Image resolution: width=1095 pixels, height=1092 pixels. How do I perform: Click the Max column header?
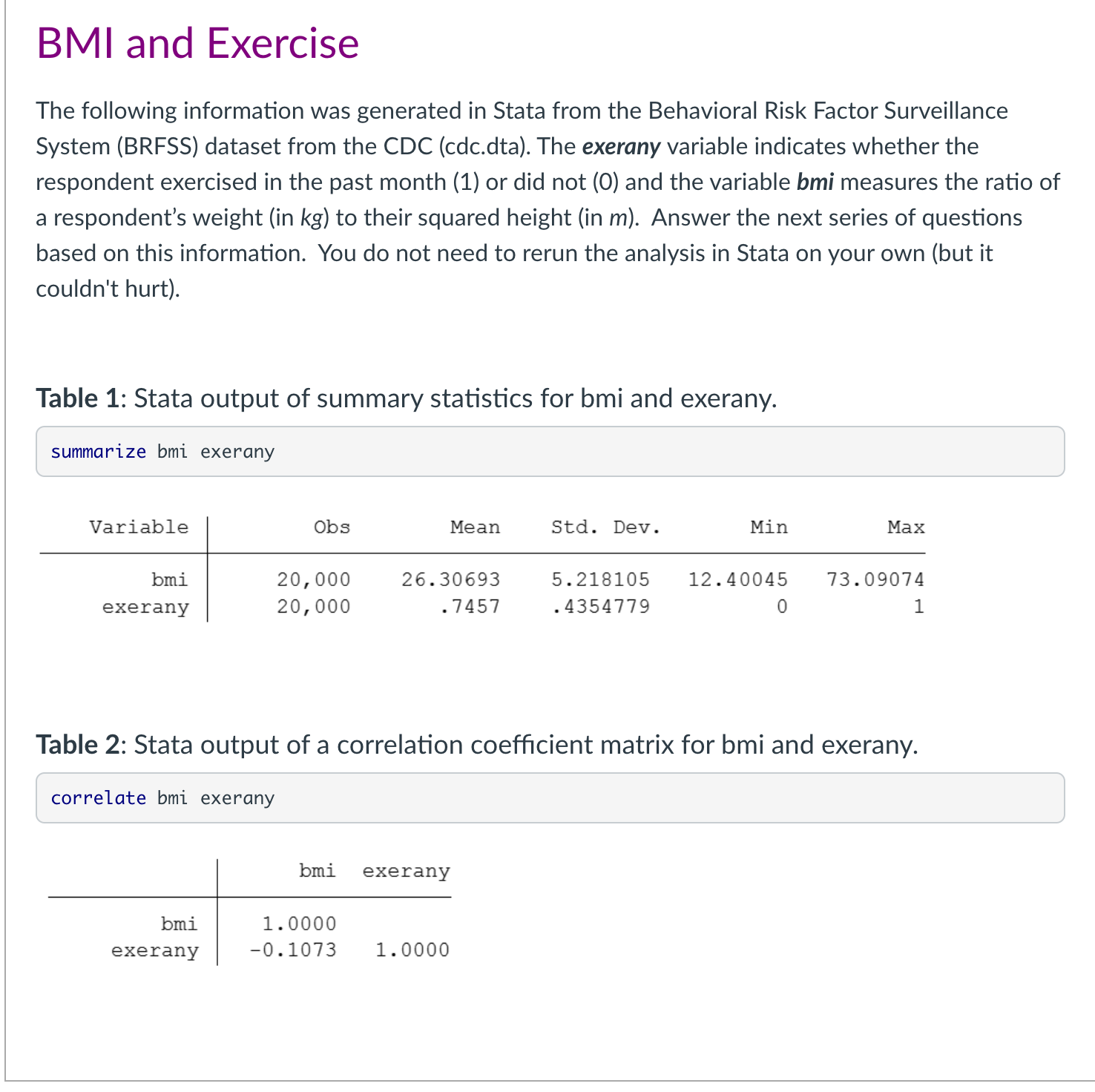click(906, 527)
